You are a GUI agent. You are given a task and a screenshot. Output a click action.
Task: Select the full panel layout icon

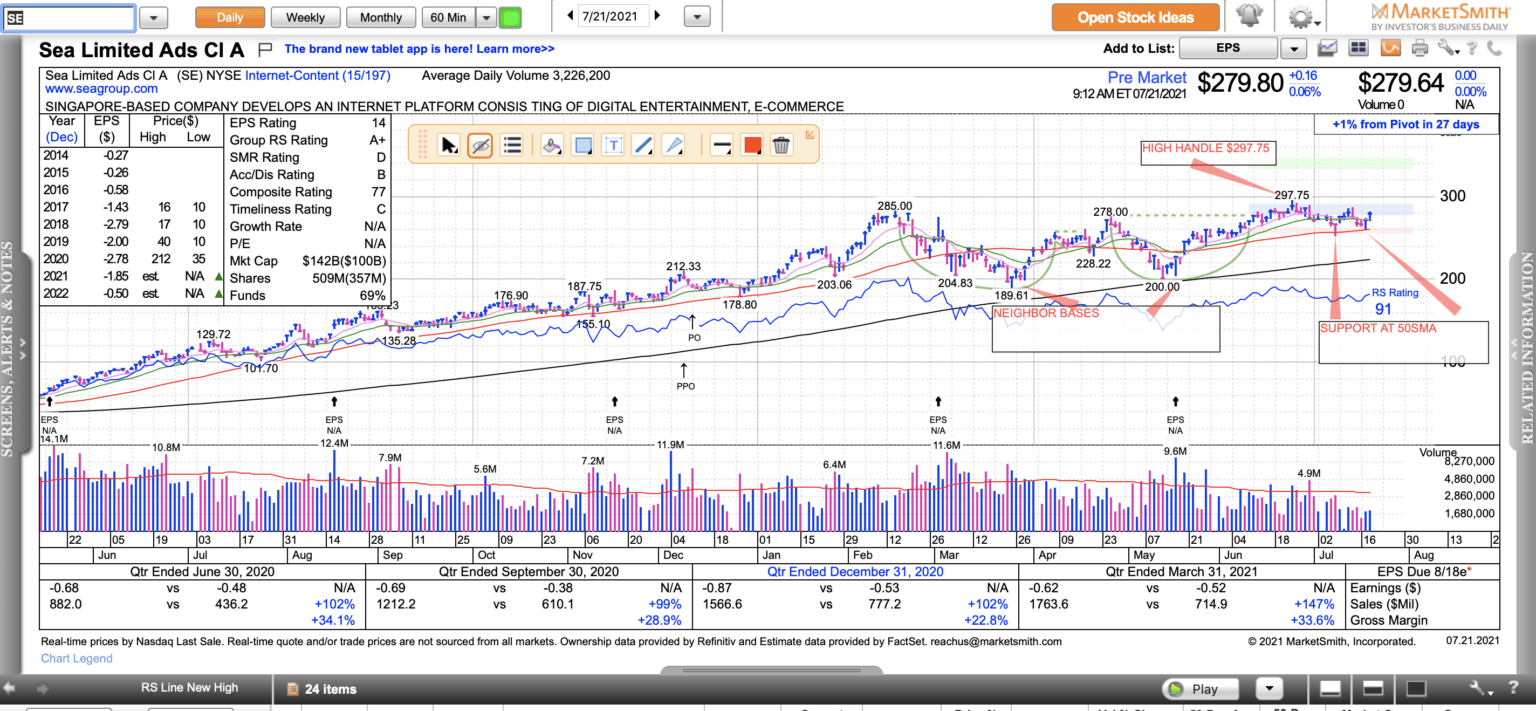coord(1415,688)
